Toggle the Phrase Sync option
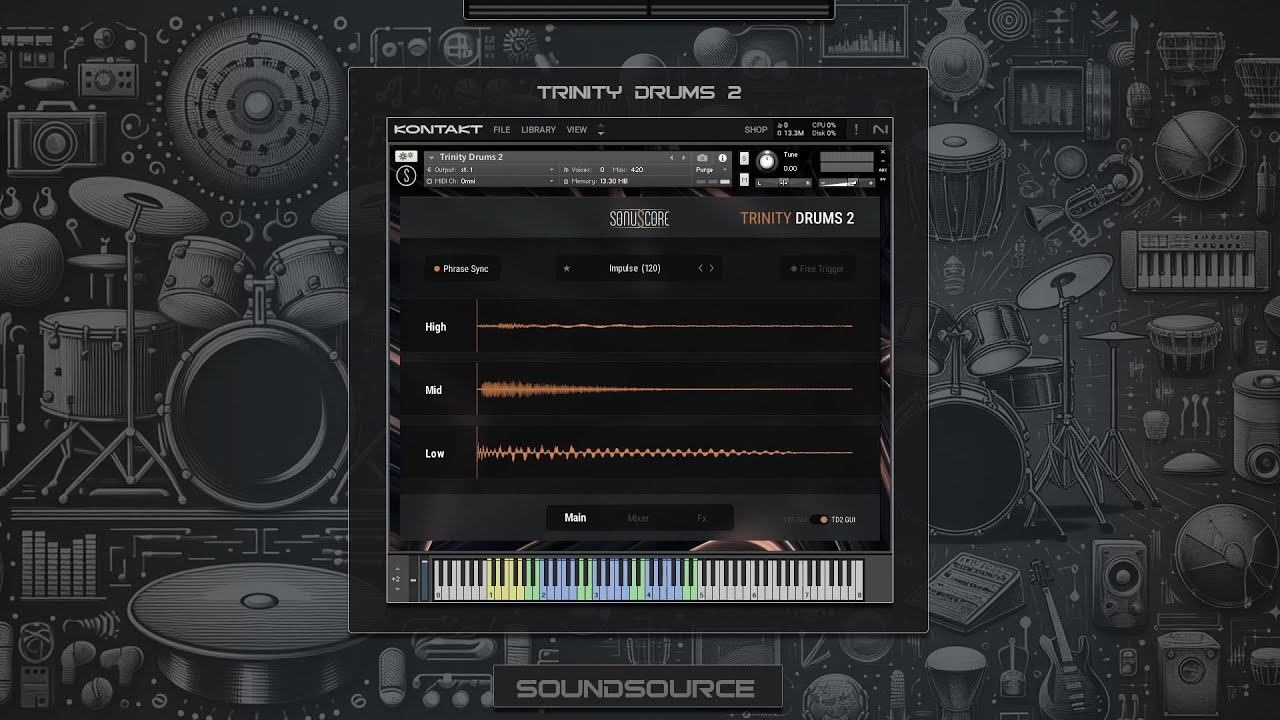Viewport: 1280px width, 720px height. click(x=461, y=269)
